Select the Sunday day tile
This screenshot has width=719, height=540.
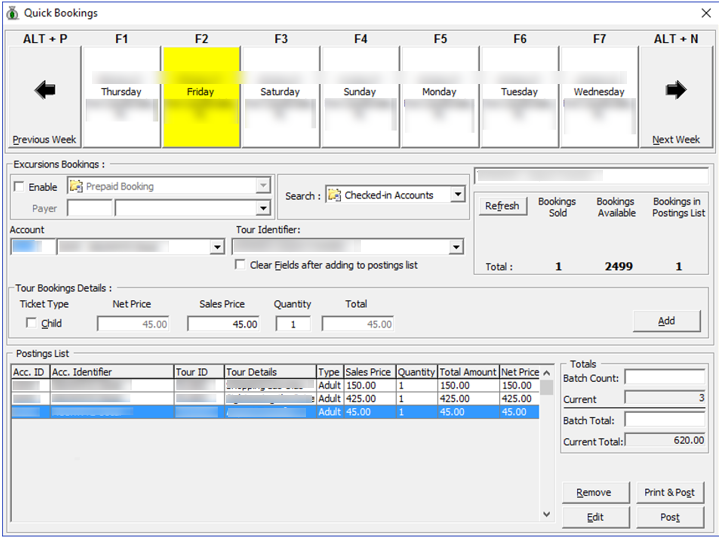click(x=360, y=96)
